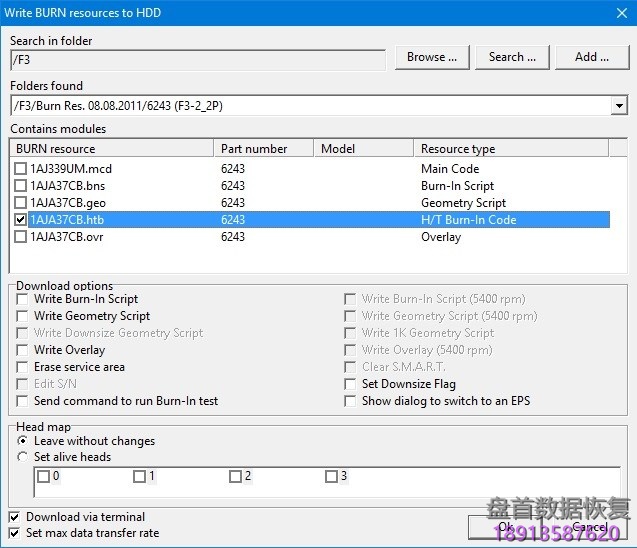The height and width of the screenshot is (548, 637).
Task: Toggle Set max data transfer rate
Action: (14, 533)
